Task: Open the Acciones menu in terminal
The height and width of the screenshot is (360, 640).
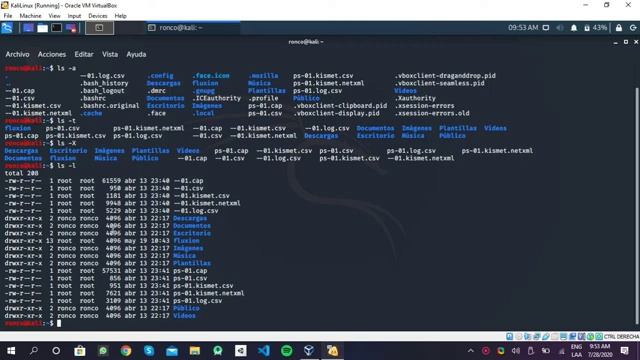Action: (x=52, y=54)
